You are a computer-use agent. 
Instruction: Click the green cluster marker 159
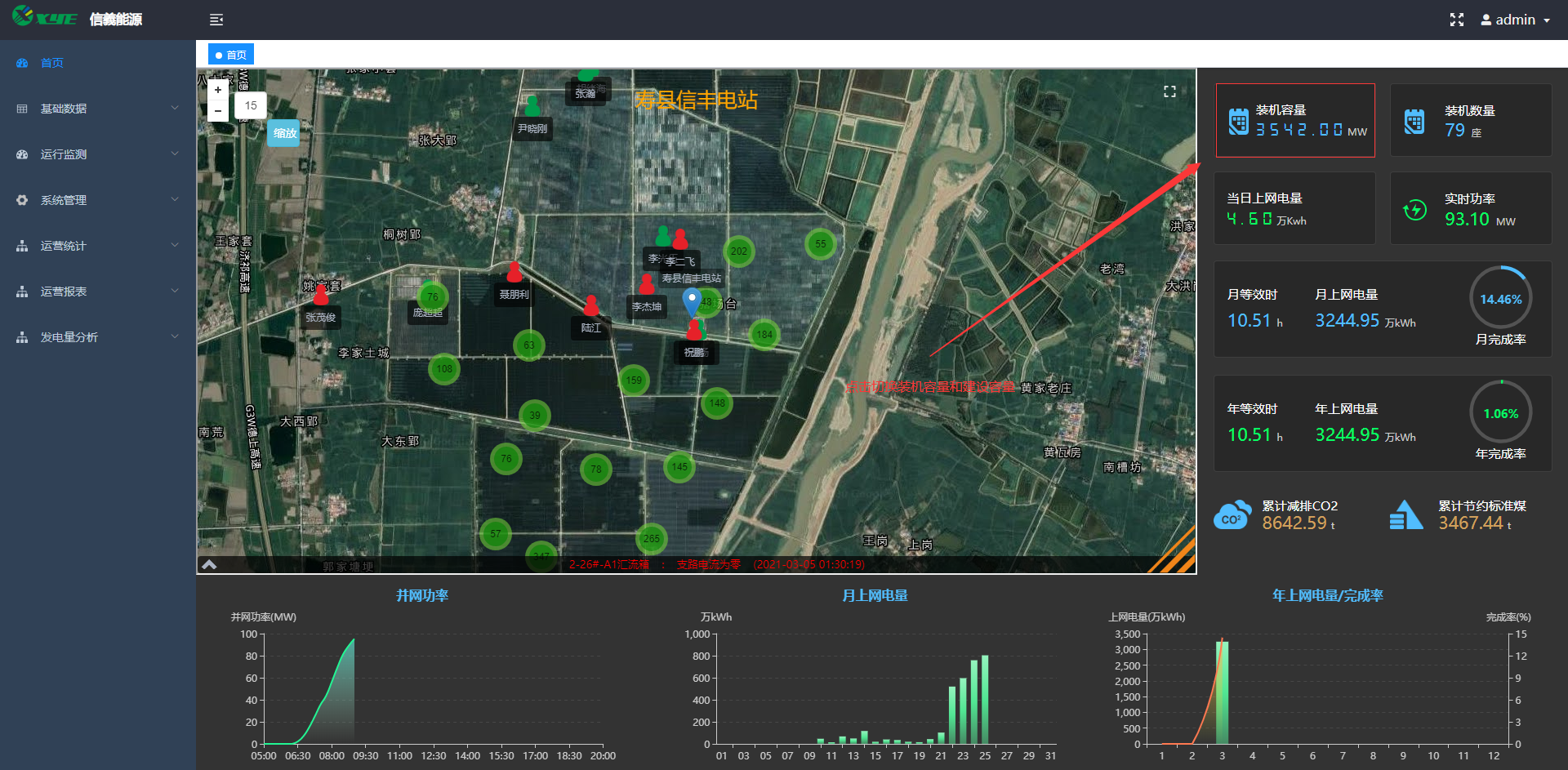[x=634, y=381]
